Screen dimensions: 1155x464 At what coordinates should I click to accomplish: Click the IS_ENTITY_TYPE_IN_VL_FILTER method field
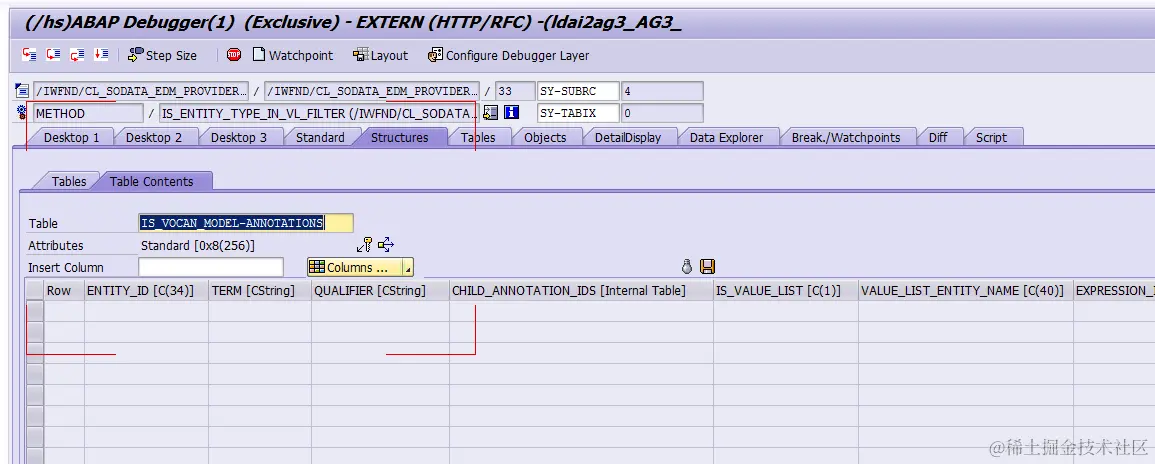coord(319,113)
